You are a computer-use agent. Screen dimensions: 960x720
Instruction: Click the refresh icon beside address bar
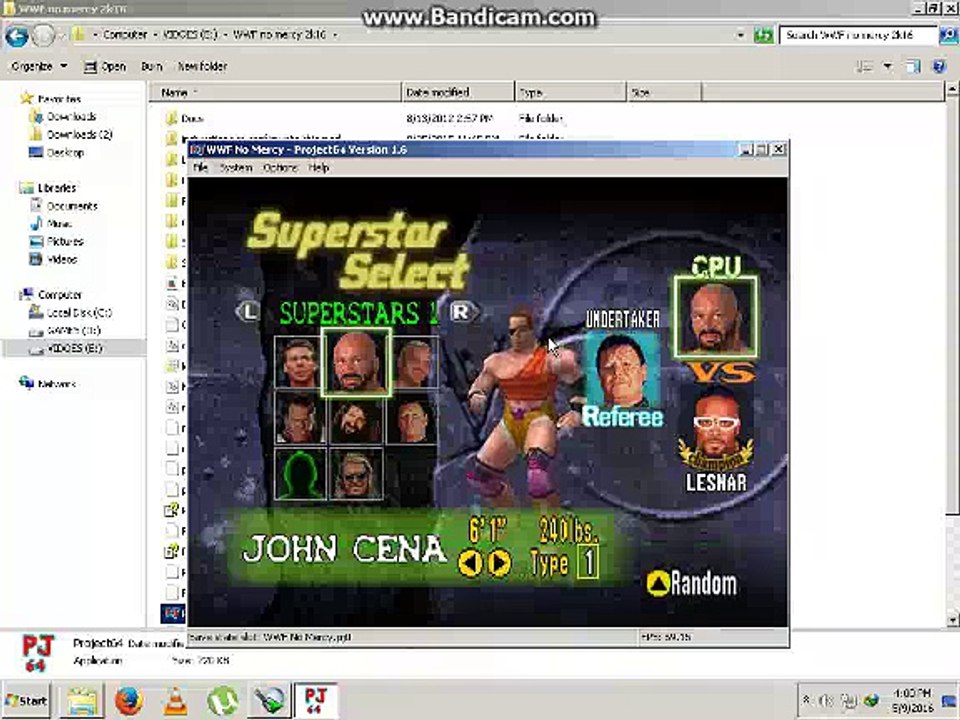pos(763,36)
